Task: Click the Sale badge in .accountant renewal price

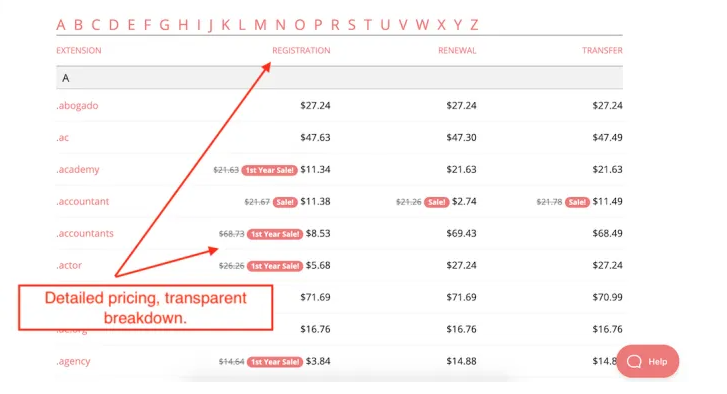Action: point(436,202)
